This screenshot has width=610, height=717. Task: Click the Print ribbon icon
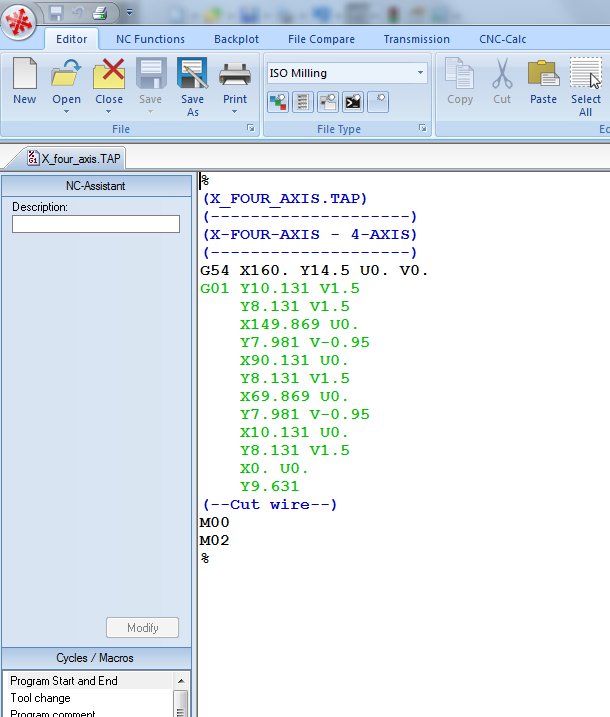[235, 74]
